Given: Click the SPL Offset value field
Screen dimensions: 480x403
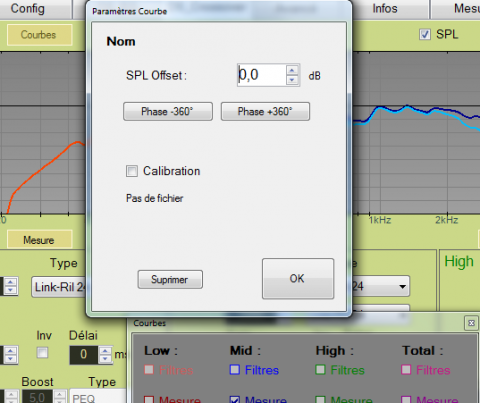Looking at the screenshot, I should pyautogui.click(x=262, y=75).
